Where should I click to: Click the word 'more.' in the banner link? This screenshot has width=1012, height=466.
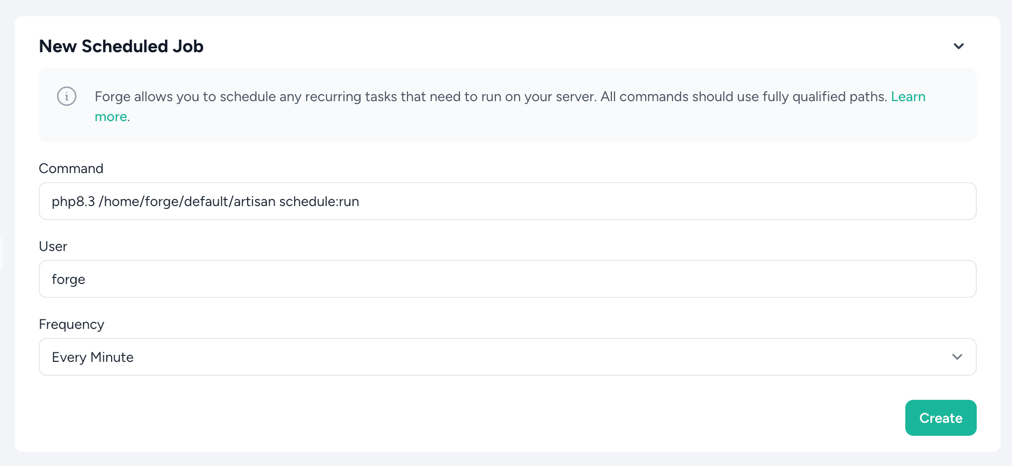[111, 117]
